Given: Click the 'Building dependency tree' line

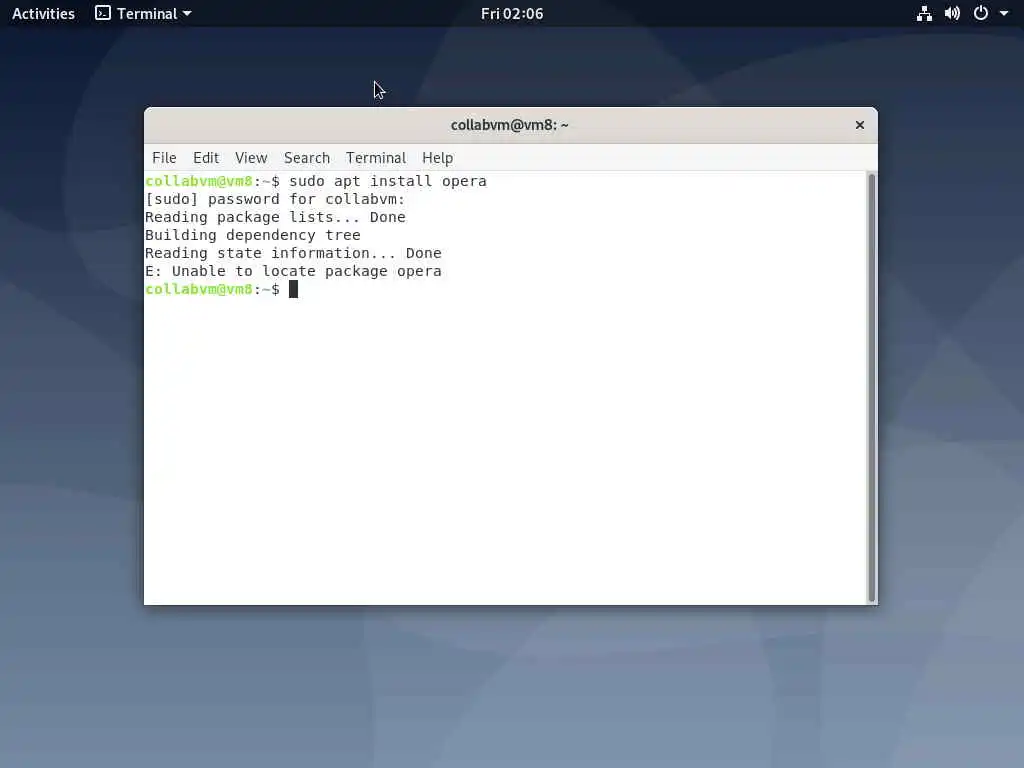Looking at the screenshot, I should tap(253, 235).
